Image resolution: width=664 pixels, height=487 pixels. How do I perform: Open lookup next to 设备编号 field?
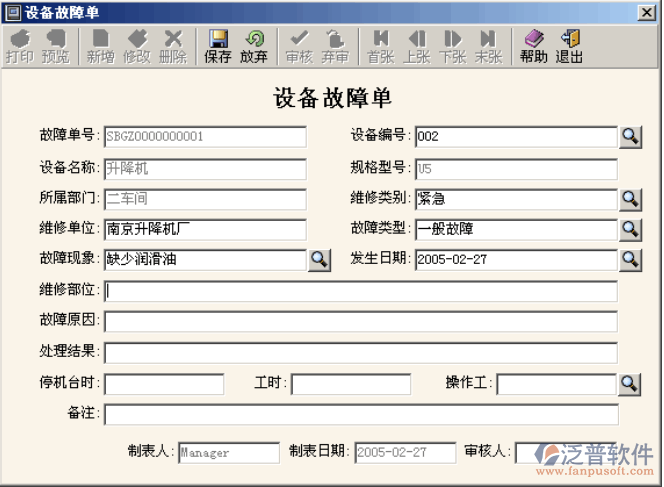click(630, 137)
